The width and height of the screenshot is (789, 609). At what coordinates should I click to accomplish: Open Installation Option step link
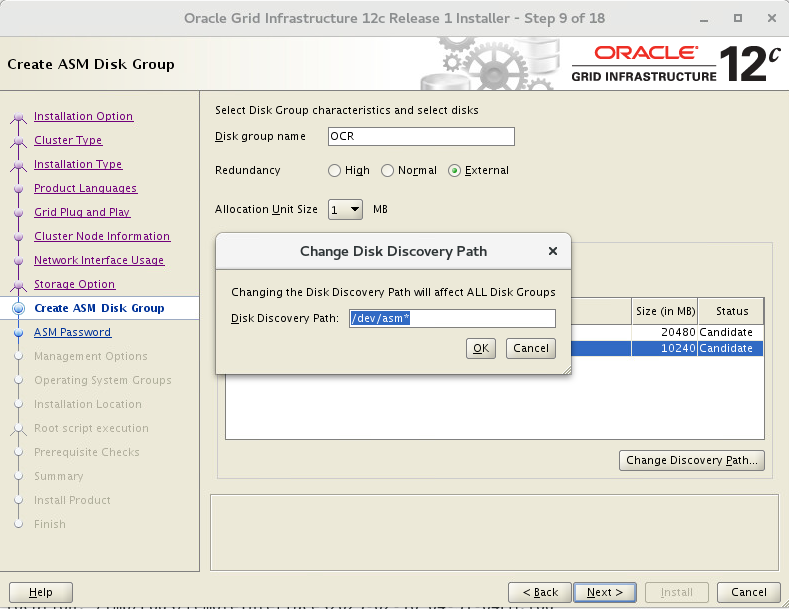(84, 116)
